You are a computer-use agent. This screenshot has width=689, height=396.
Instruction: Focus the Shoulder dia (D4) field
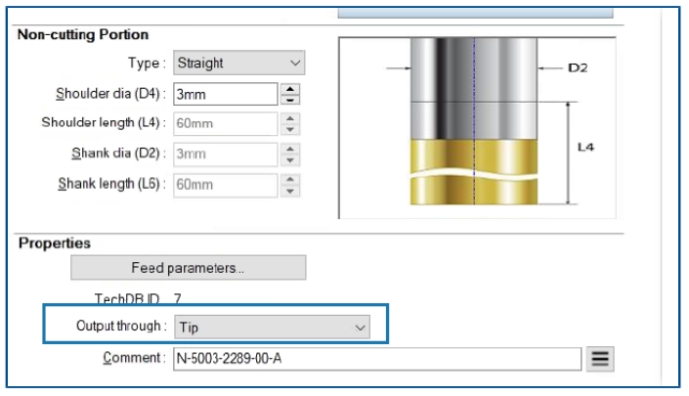[x=225, y=94]
